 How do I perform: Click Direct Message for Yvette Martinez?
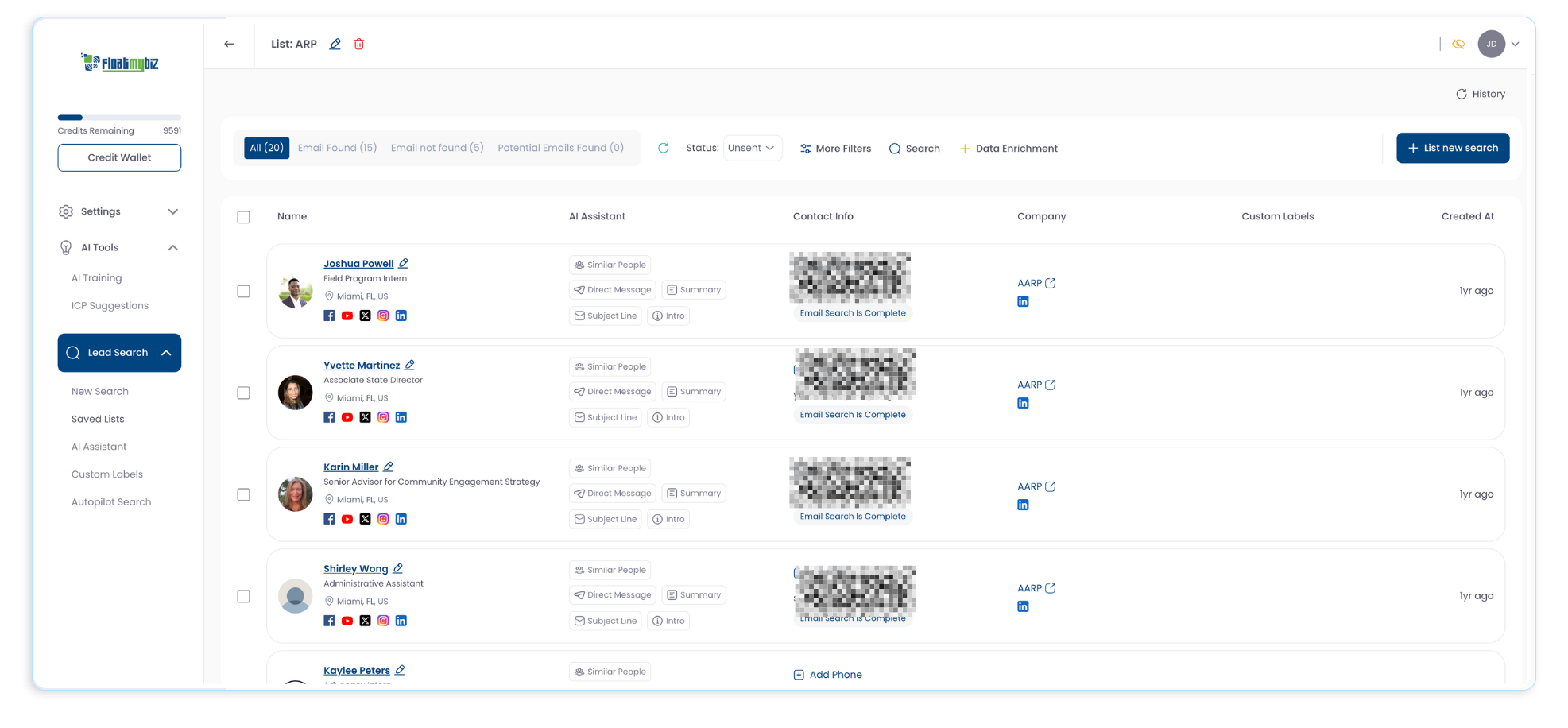pos(613,391)
